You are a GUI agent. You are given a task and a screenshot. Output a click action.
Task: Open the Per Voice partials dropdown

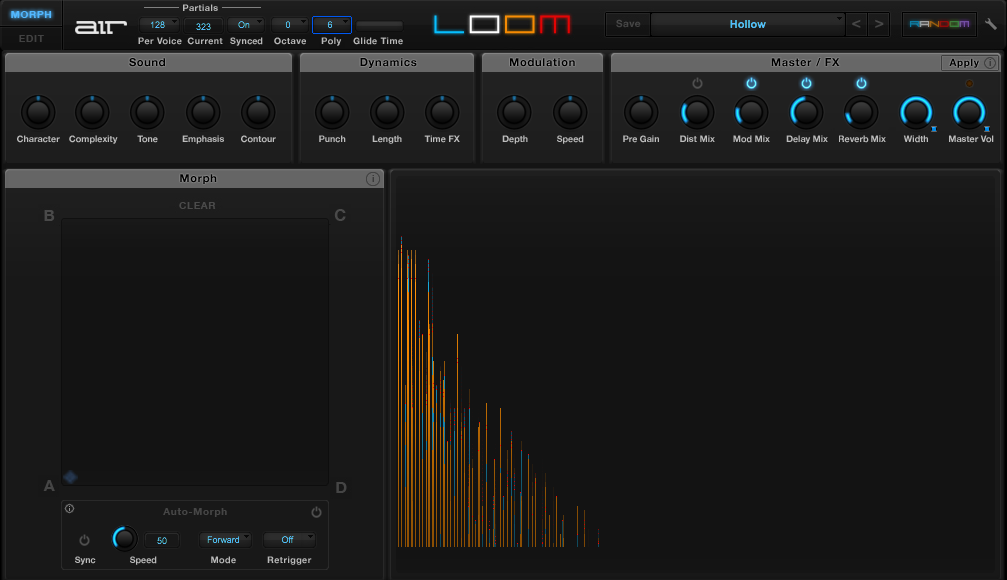pyautogui.click(x=159, y=25)
